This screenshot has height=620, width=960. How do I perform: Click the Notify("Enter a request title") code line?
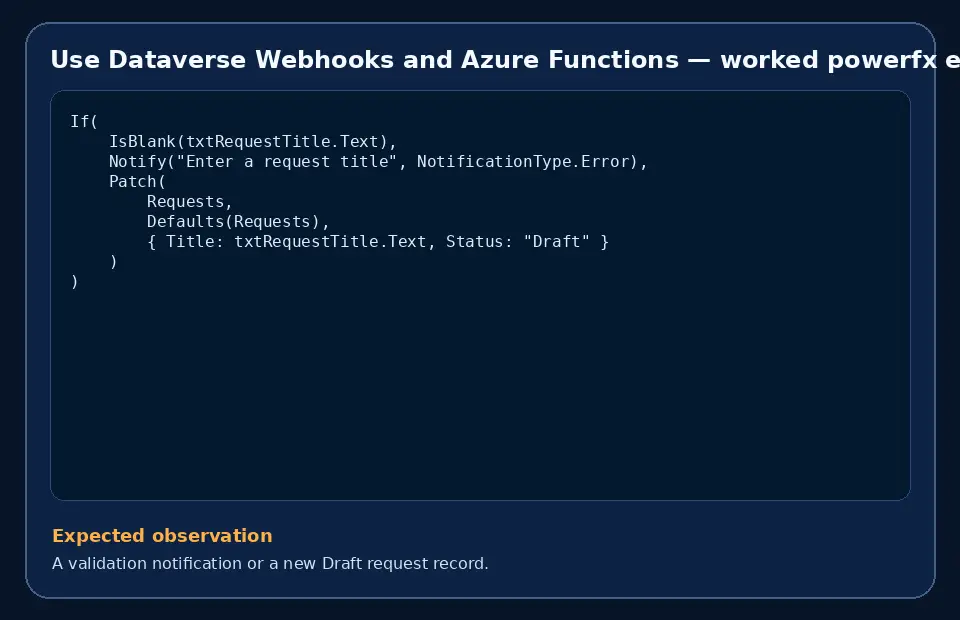tap(378, 162)
